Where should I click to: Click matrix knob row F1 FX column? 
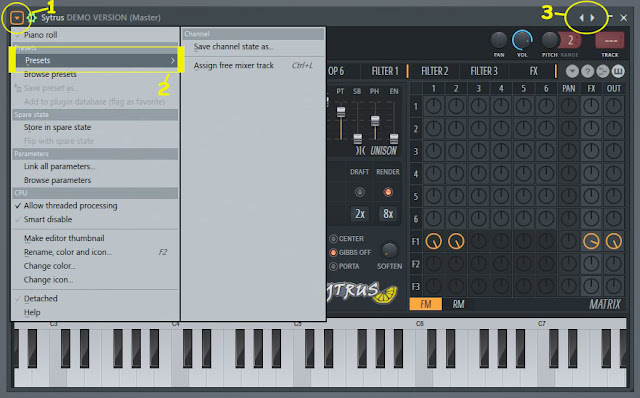tap(591, 242)
